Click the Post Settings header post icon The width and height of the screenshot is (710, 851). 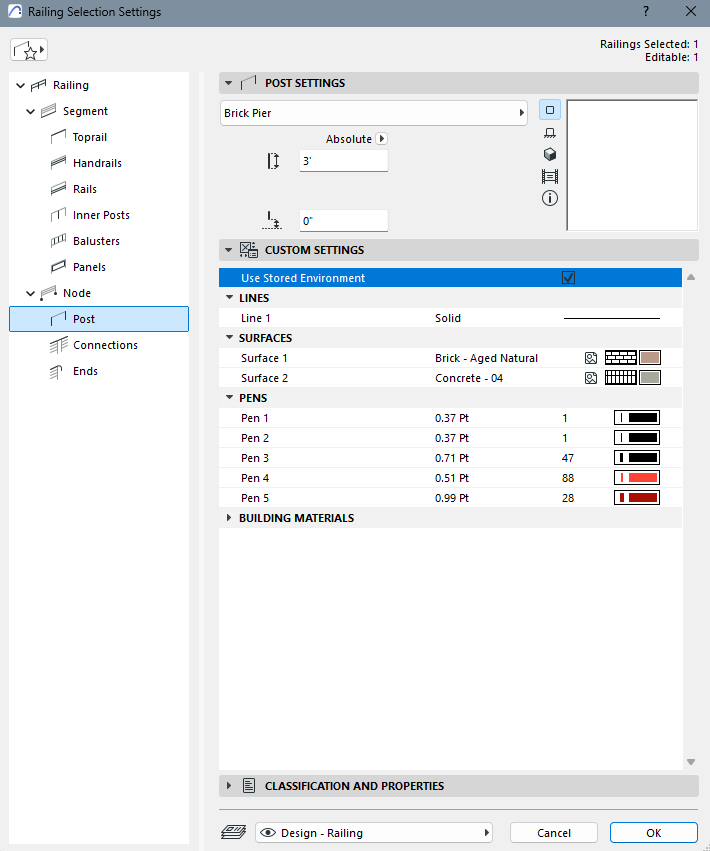click(249, 83)
